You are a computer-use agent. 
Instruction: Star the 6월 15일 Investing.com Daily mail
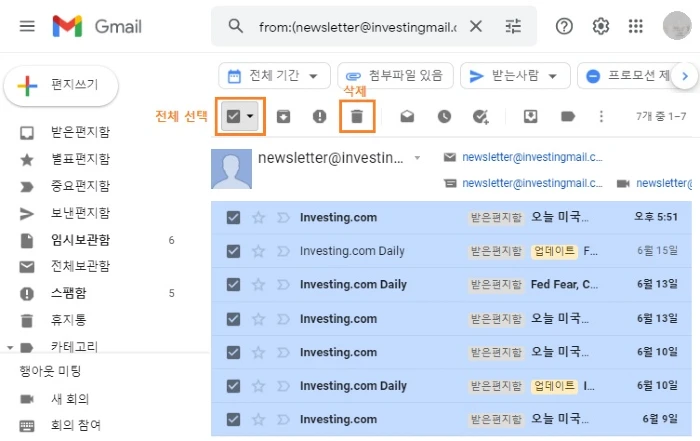coord(258,251)
